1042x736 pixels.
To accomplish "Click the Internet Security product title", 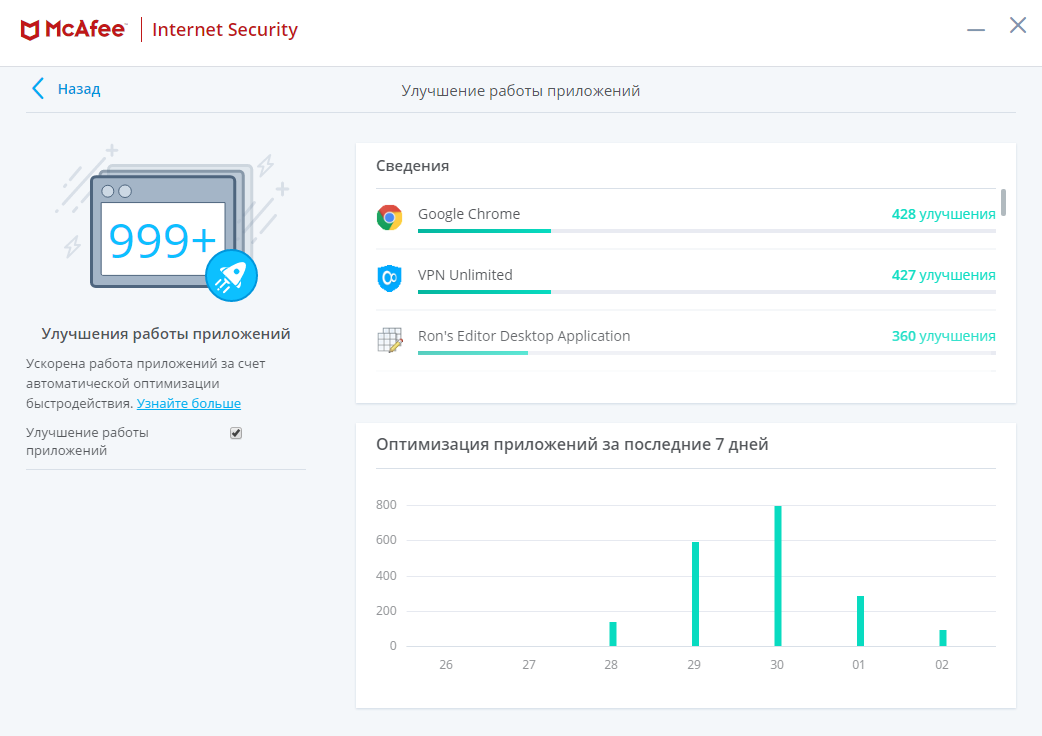I will 225,30.
